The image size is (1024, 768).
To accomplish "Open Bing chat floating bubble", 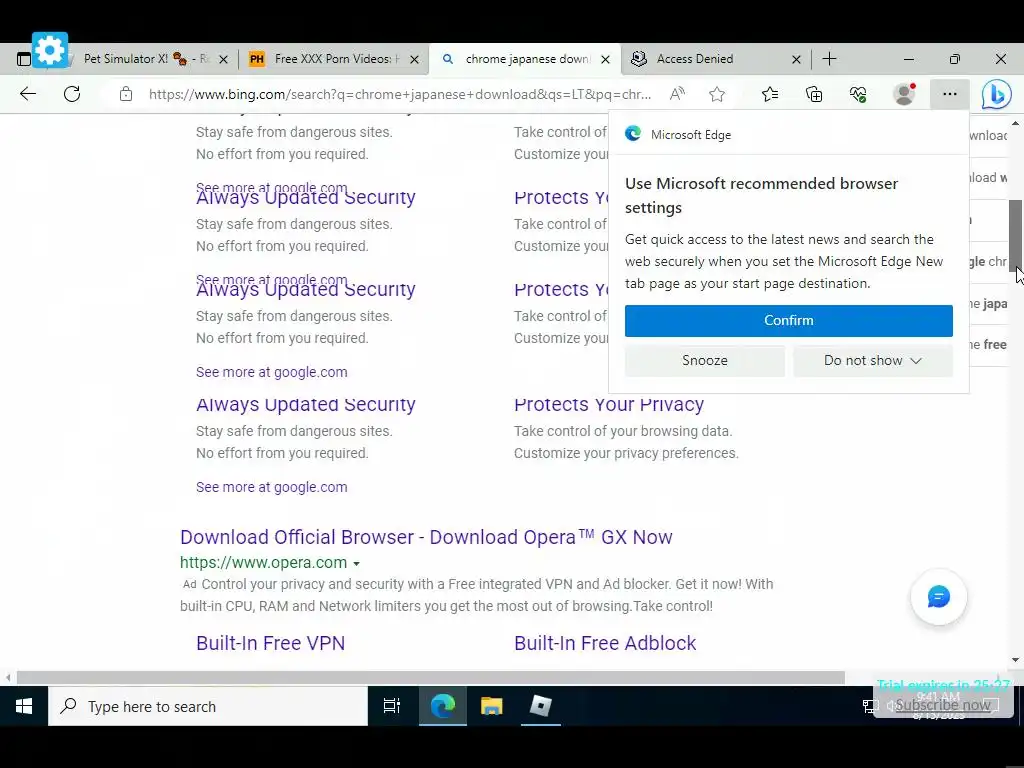I will [938, 597].
